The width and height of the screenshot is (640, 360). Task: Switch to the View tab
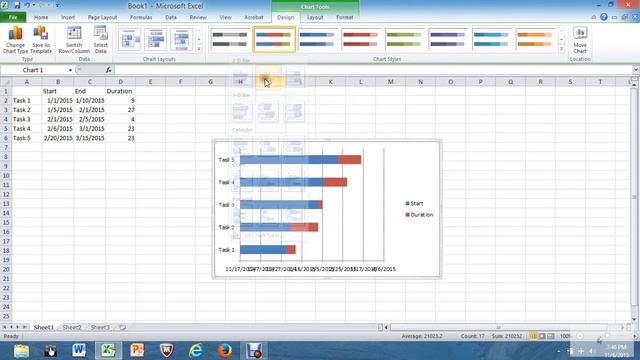(225, 17)
